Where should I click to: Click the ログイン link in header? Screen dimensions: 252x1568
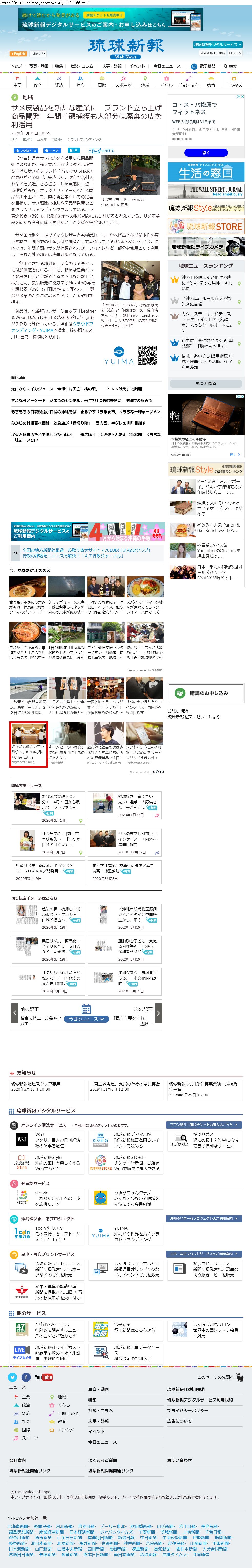click(236, 53)
